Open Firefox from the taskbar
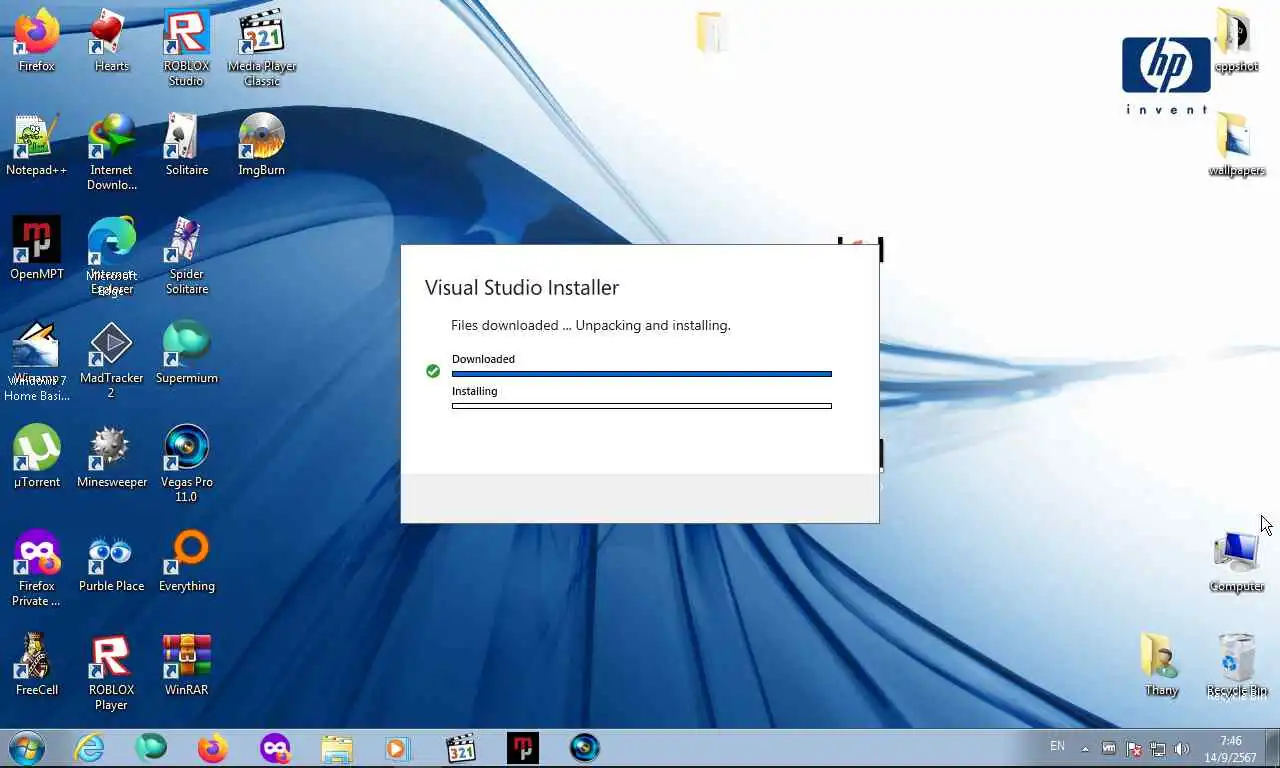The height and width of the screenshot is (768, 1280). [x=213, y=748]
